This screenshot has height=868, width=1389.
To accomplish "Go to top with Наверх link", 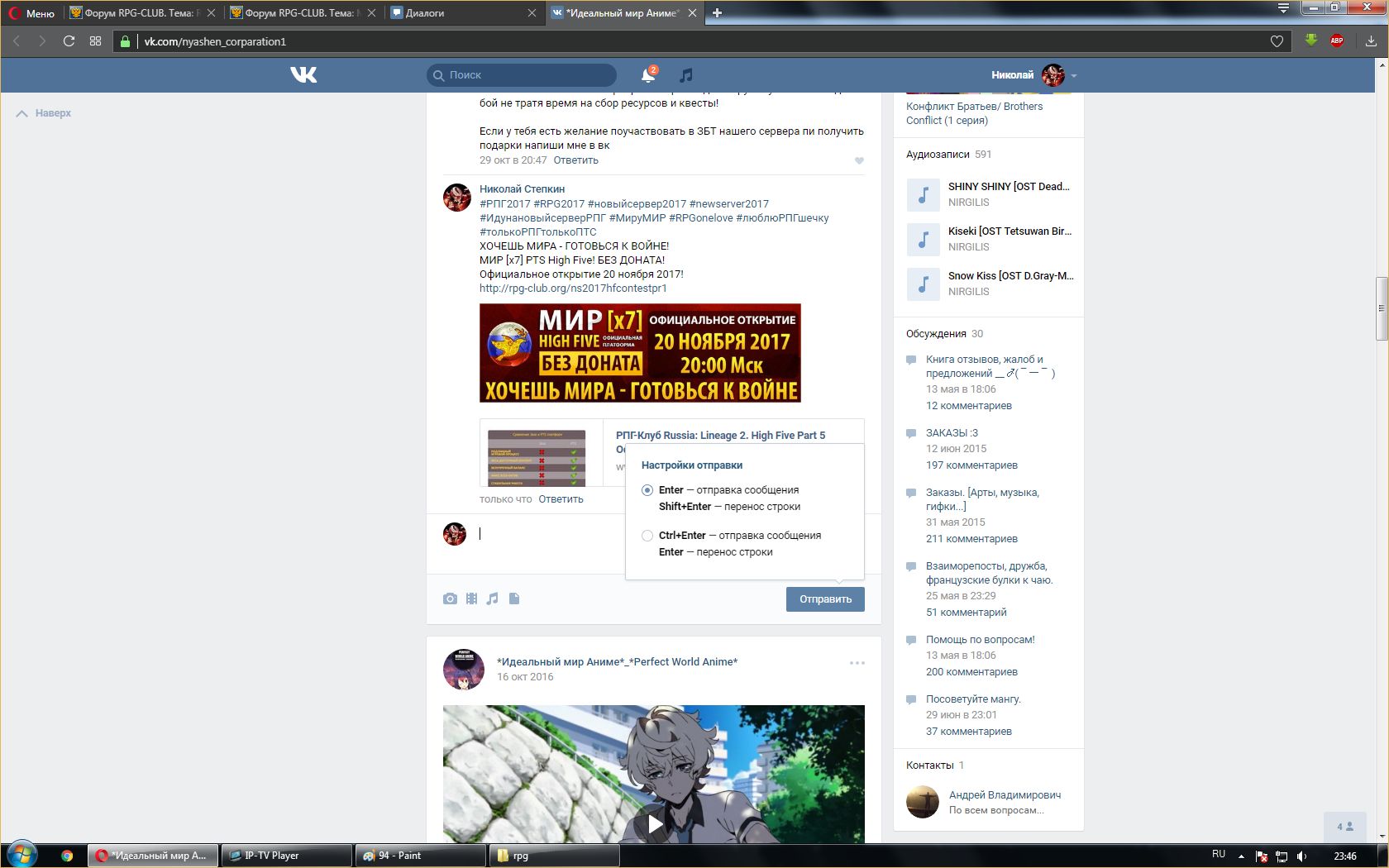I will coord(44,113).
